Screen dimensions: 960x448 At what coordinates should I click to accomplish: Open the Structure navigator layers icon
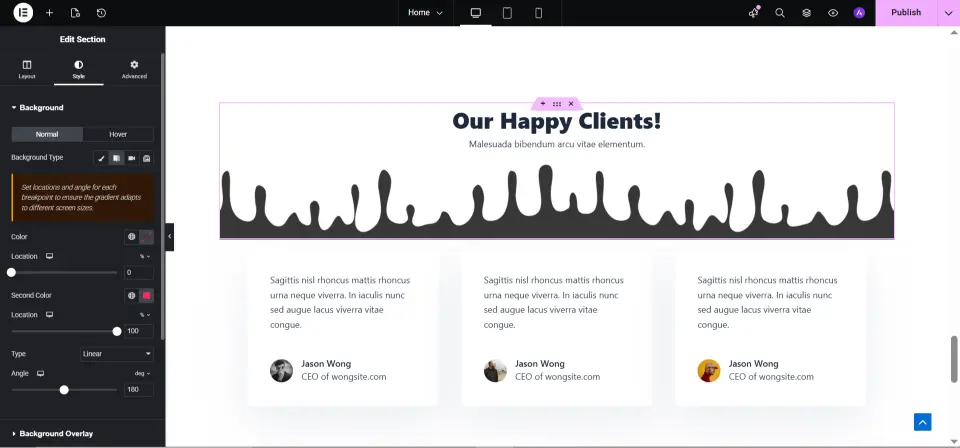[806, 13]
